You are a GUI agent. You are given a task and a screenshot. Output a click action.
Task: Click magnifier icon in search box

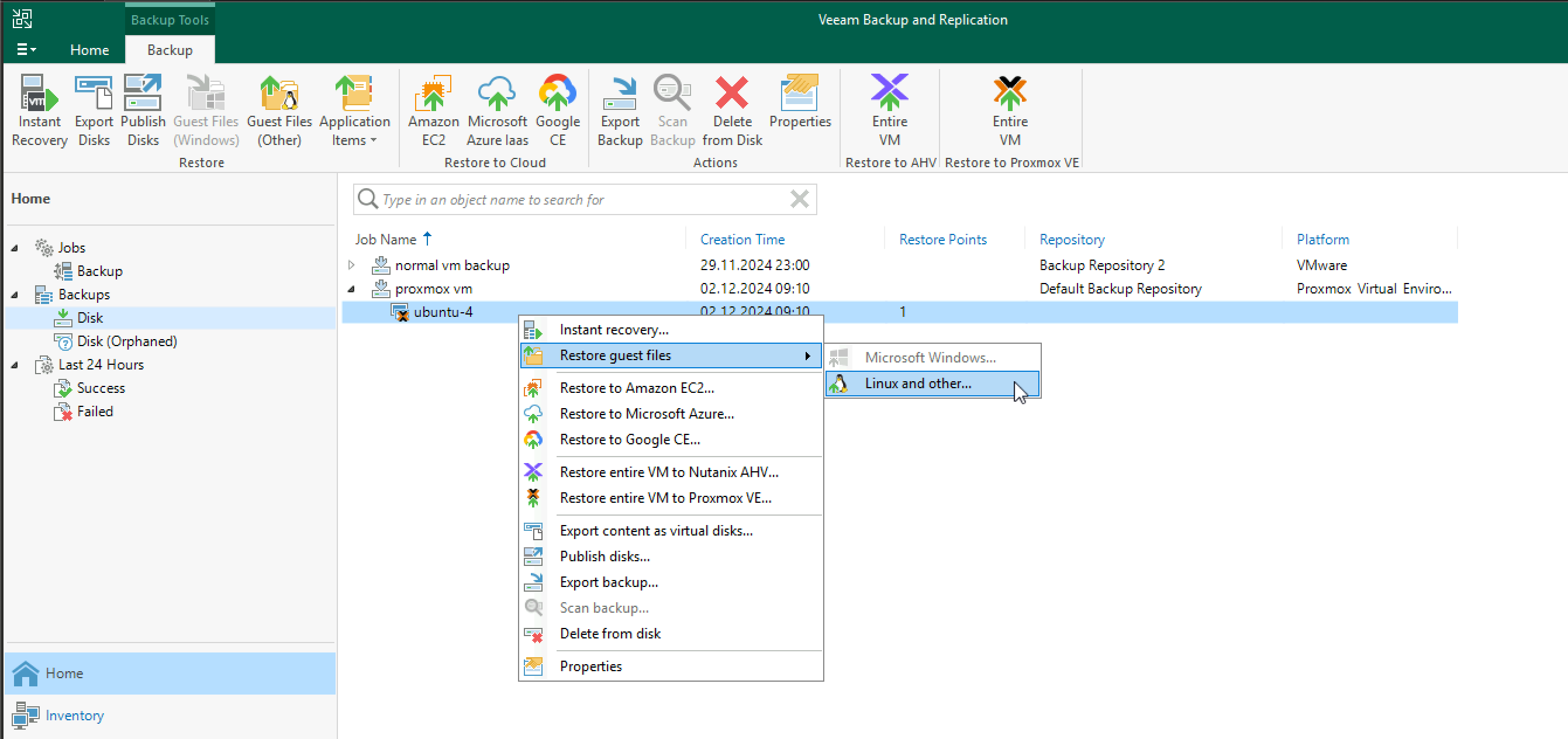tap(368, 198)
